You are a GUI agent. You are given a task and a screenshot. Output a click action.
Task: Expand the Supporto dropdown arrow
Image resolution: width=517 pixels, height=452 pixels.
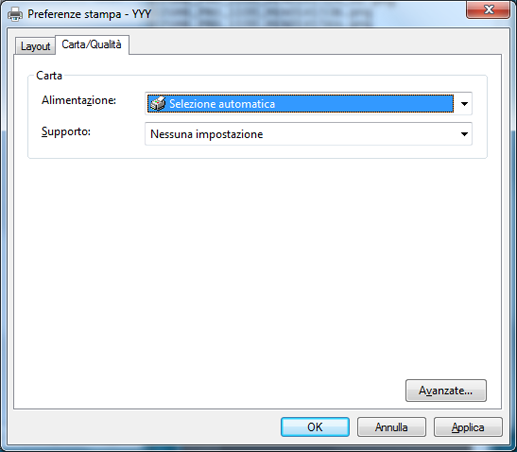pyautogui.click(x=464, y=134)
